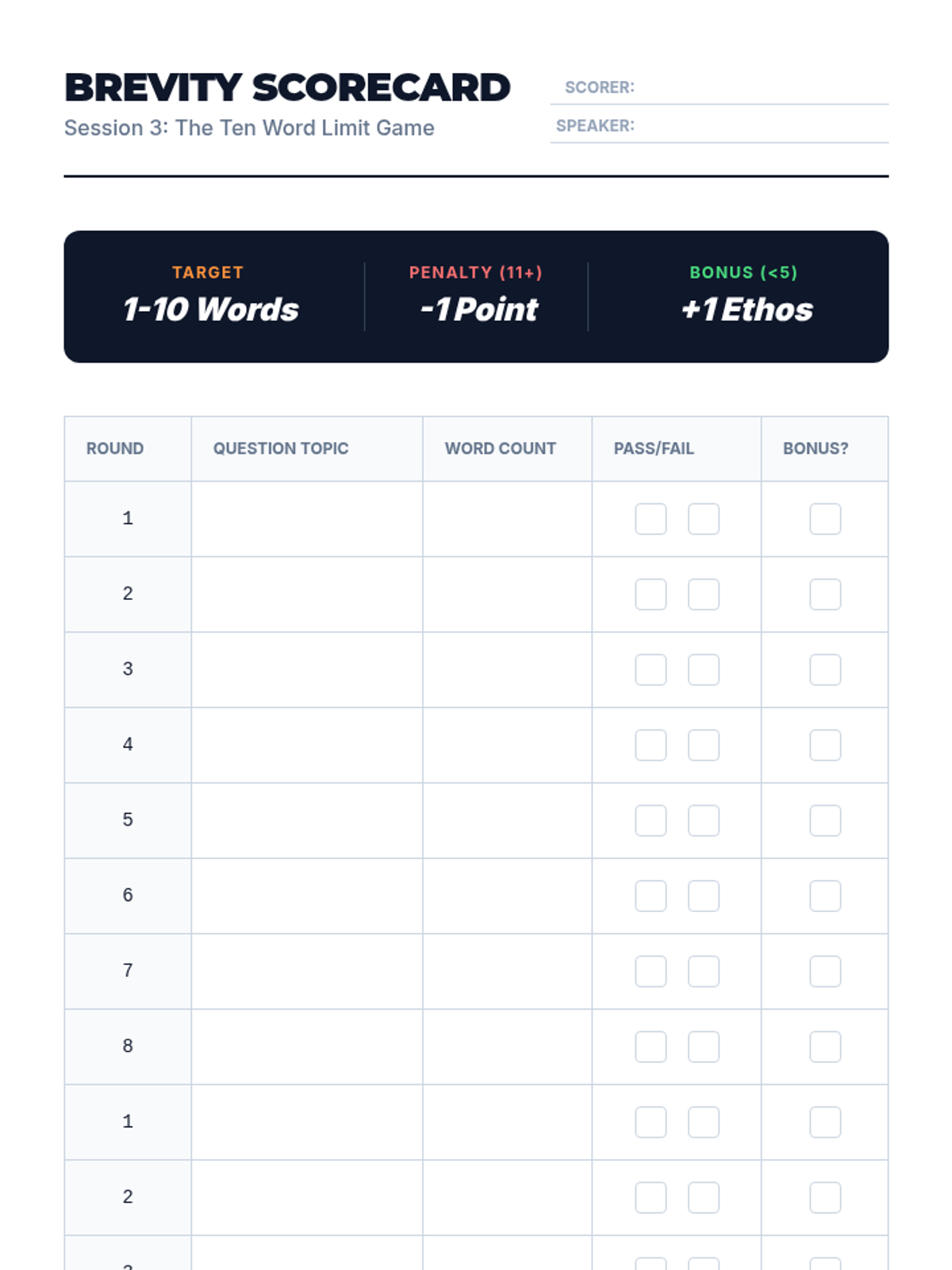Check the bonus box in round 8
Viewport: 952px width, 1270px height.
tap(825, 1047)
